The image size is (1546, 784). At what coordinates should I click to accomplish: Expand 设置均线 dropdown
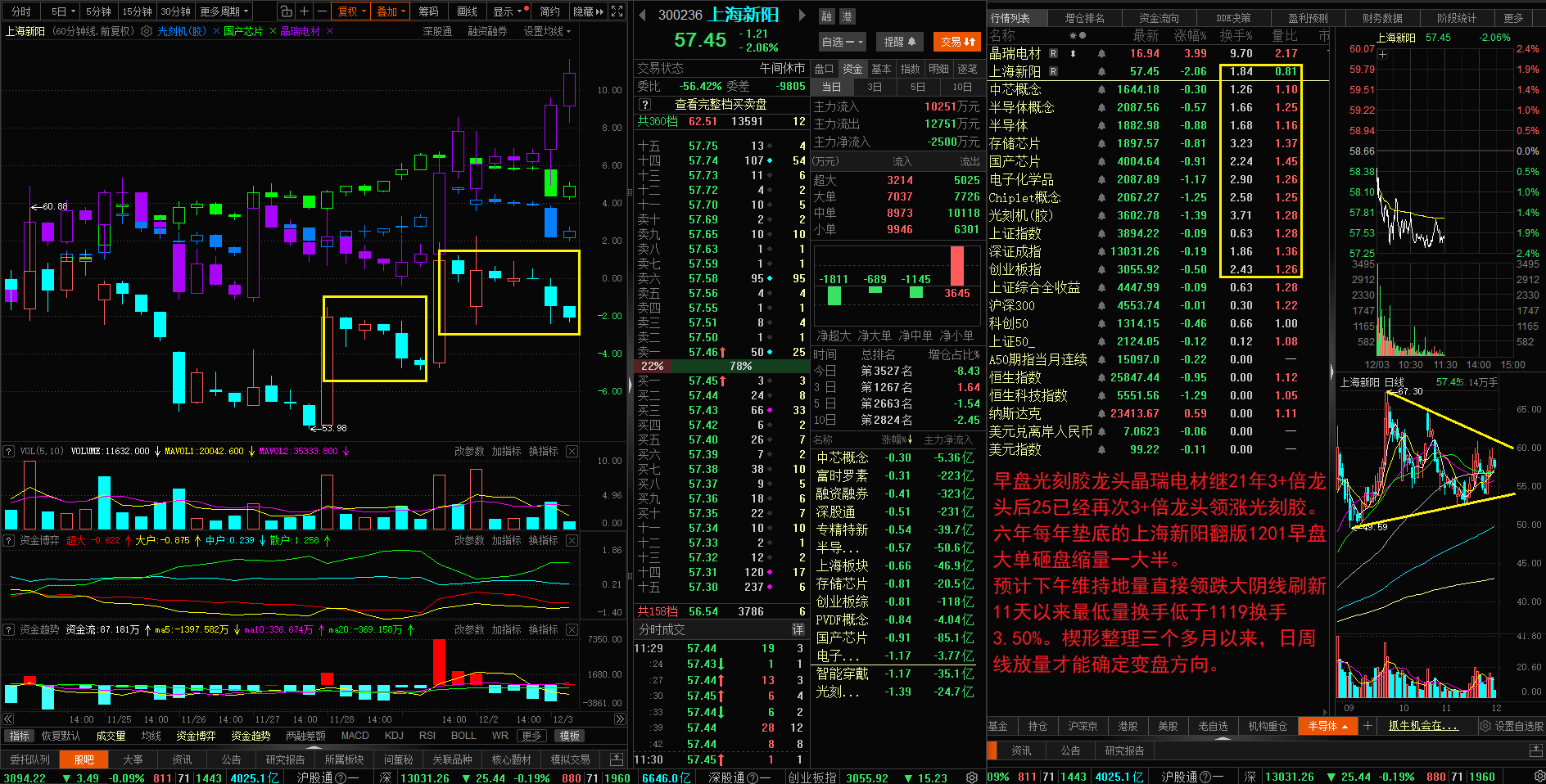pos(547,31)
